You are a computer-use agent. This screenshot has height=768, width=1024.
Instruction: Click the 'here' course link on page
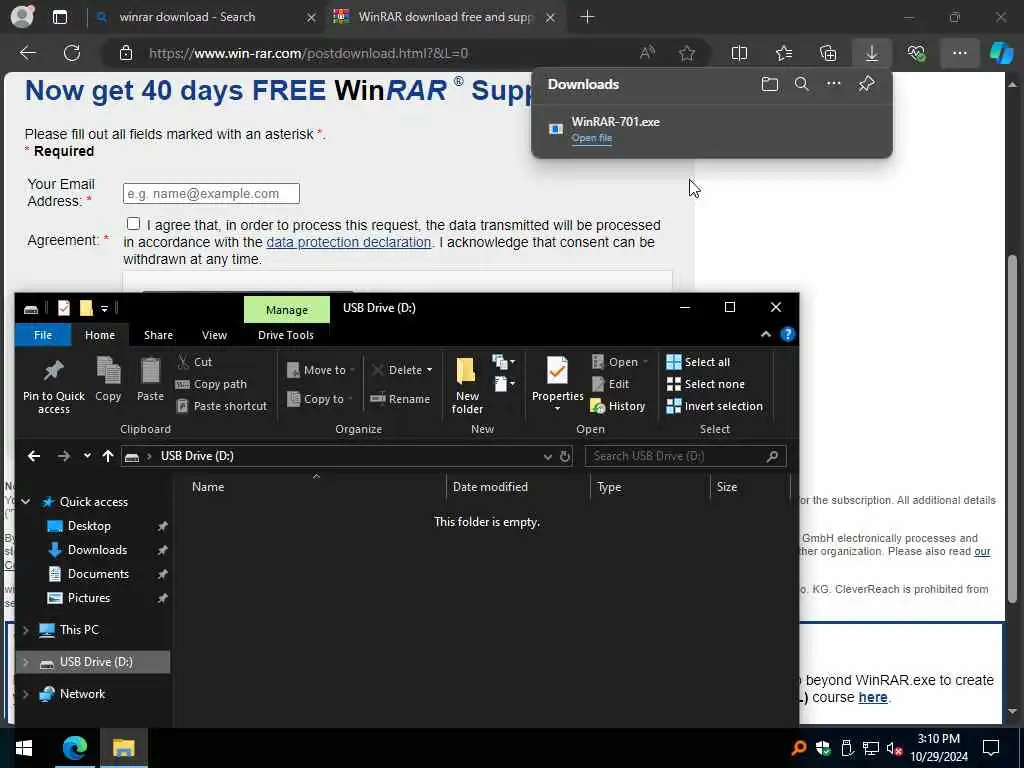[872, 697]
